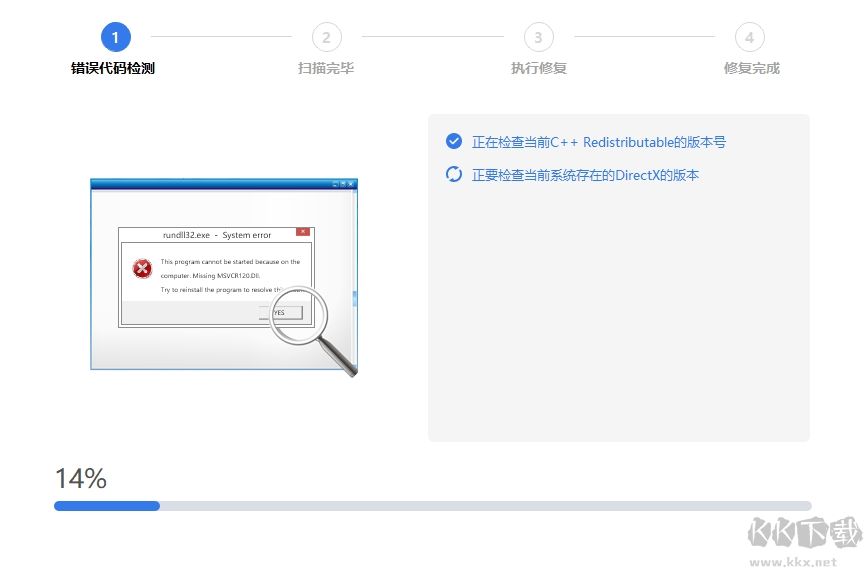
Task: Click the blue completed checkmark icon
Action: point(453,142)
